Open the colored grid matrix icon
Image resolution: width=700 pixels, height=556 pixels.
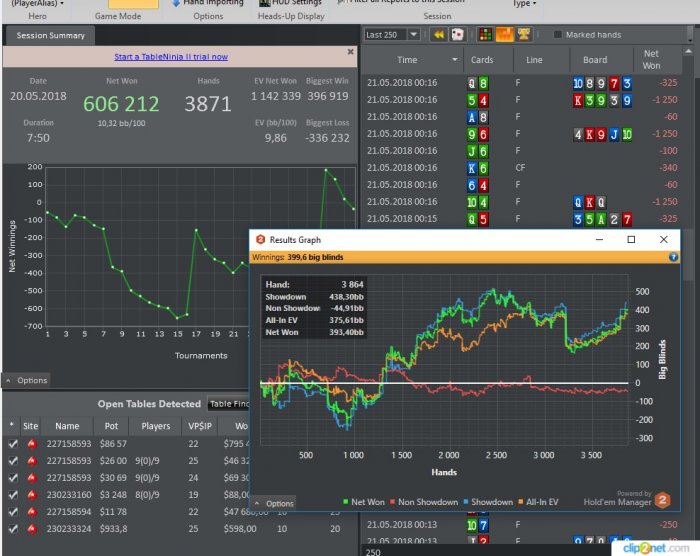(x=485, y=35)
